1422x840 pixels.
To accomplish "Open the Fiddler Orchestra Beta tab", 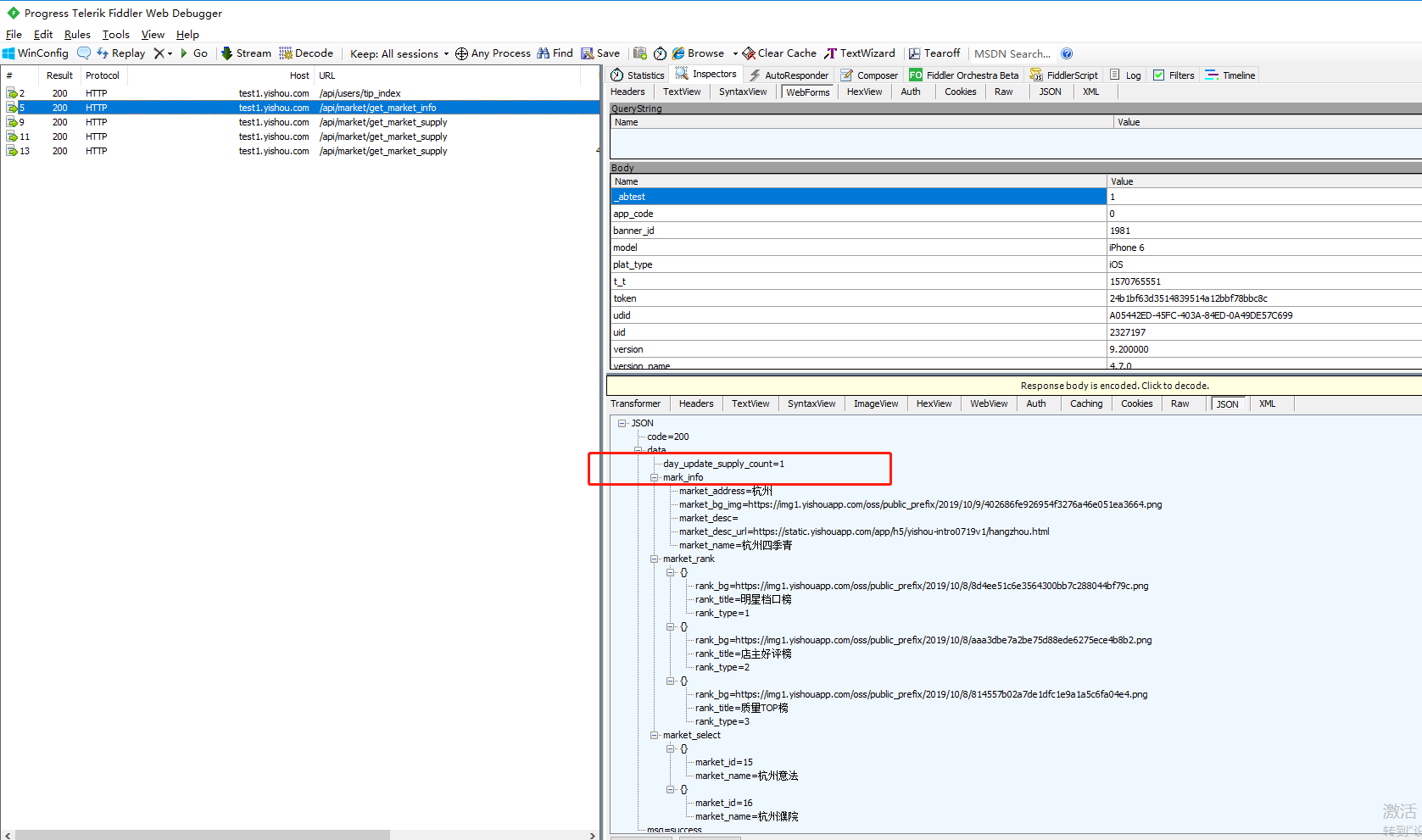I will (x=964, y=75).
